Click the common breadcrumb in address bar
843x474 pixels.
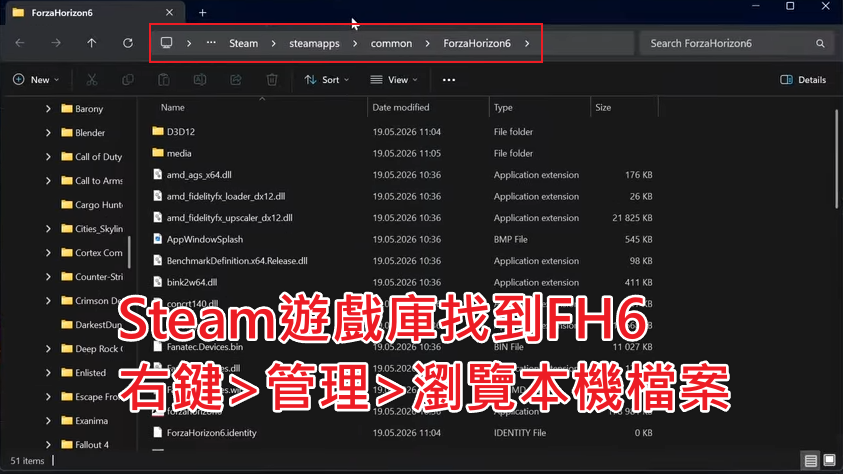click(391, 44)
